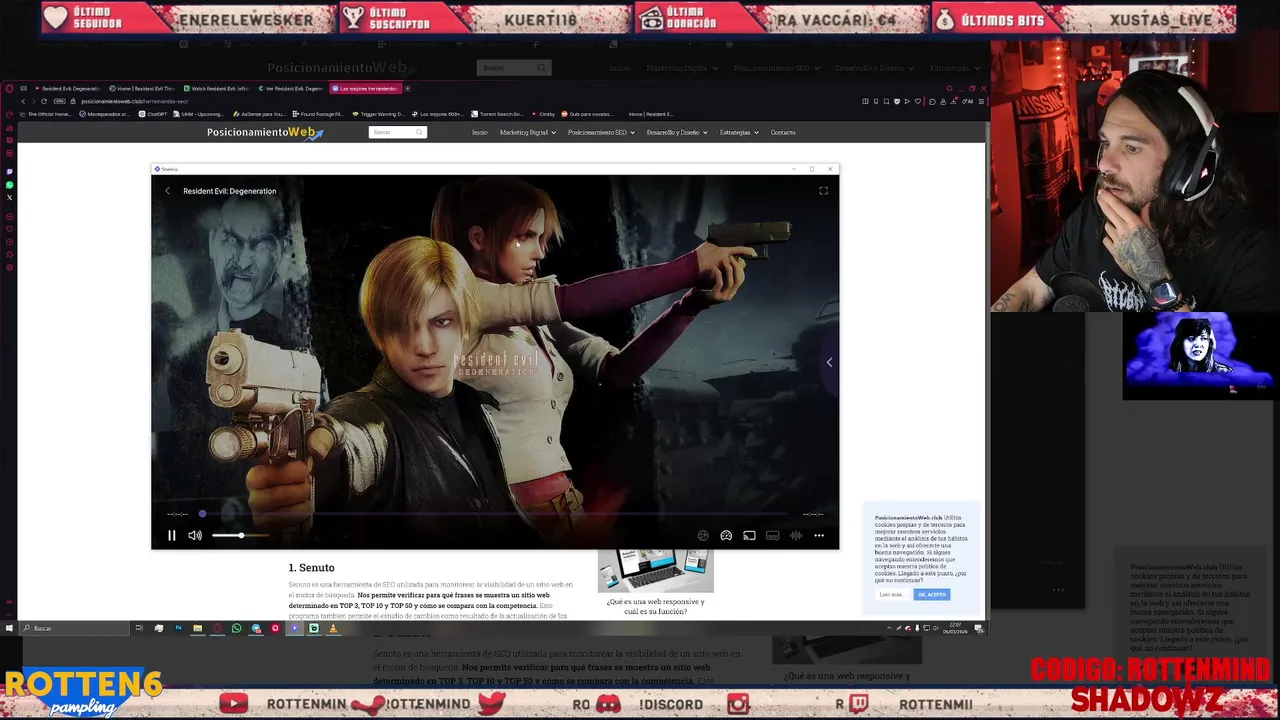Open the player's three-dot more options
1280x720 pixels.
[x=819, y=536]
